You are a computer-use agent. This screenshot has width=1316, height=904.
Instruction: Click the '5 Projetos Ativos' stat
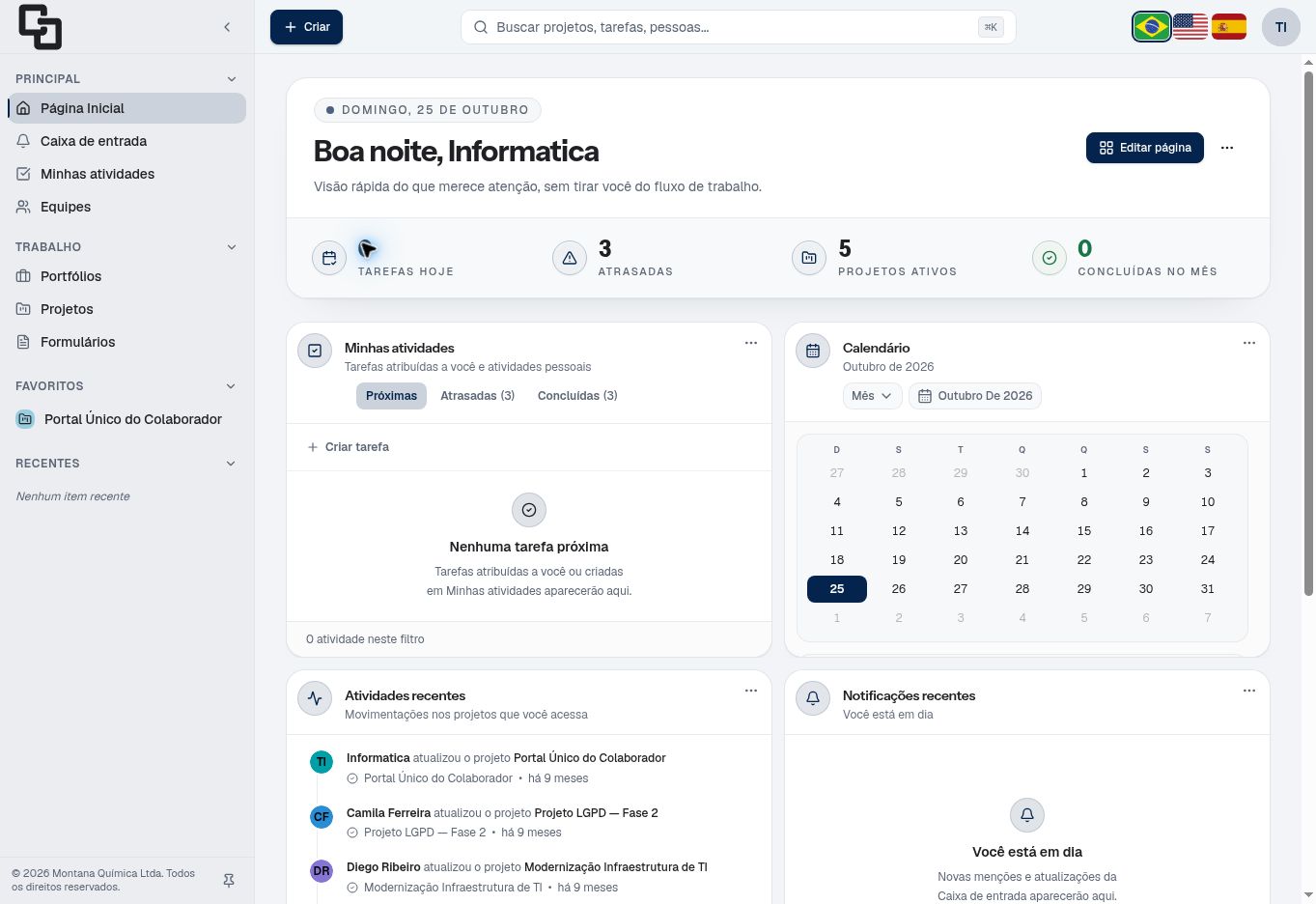(875, 258)
